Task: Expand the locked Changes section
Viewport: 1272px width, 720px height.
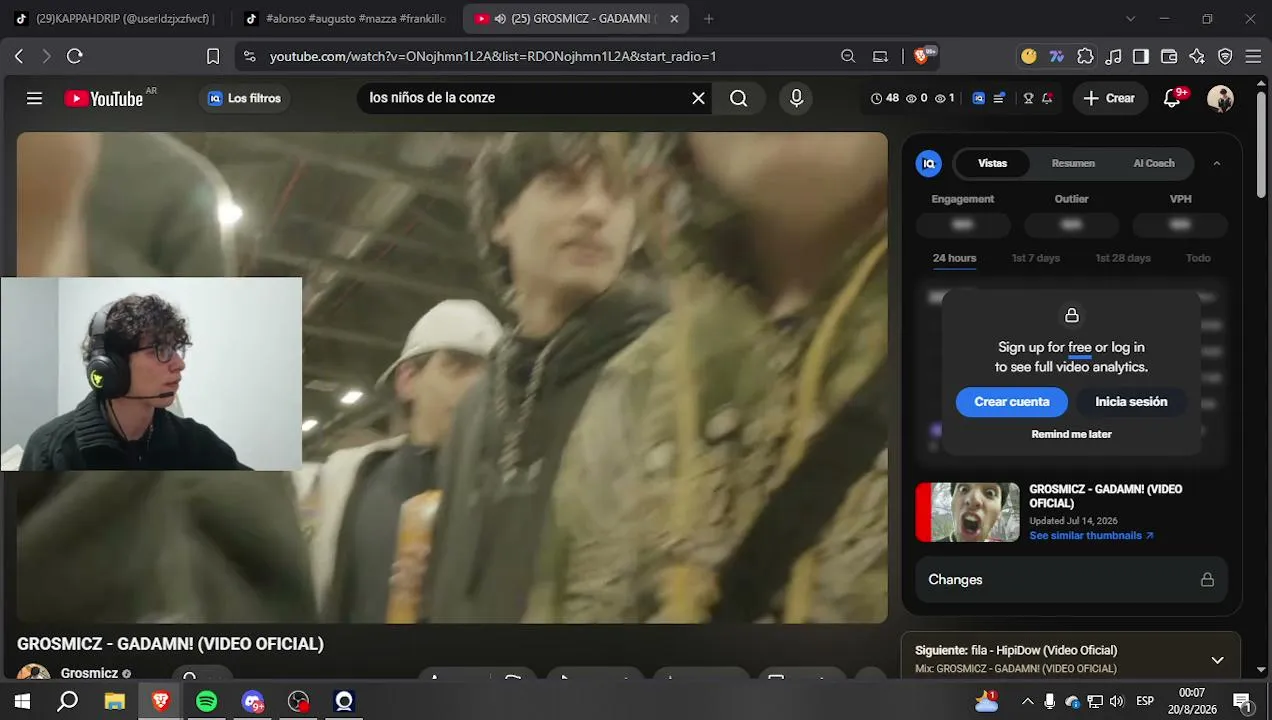Action: tap(1071, 580)
